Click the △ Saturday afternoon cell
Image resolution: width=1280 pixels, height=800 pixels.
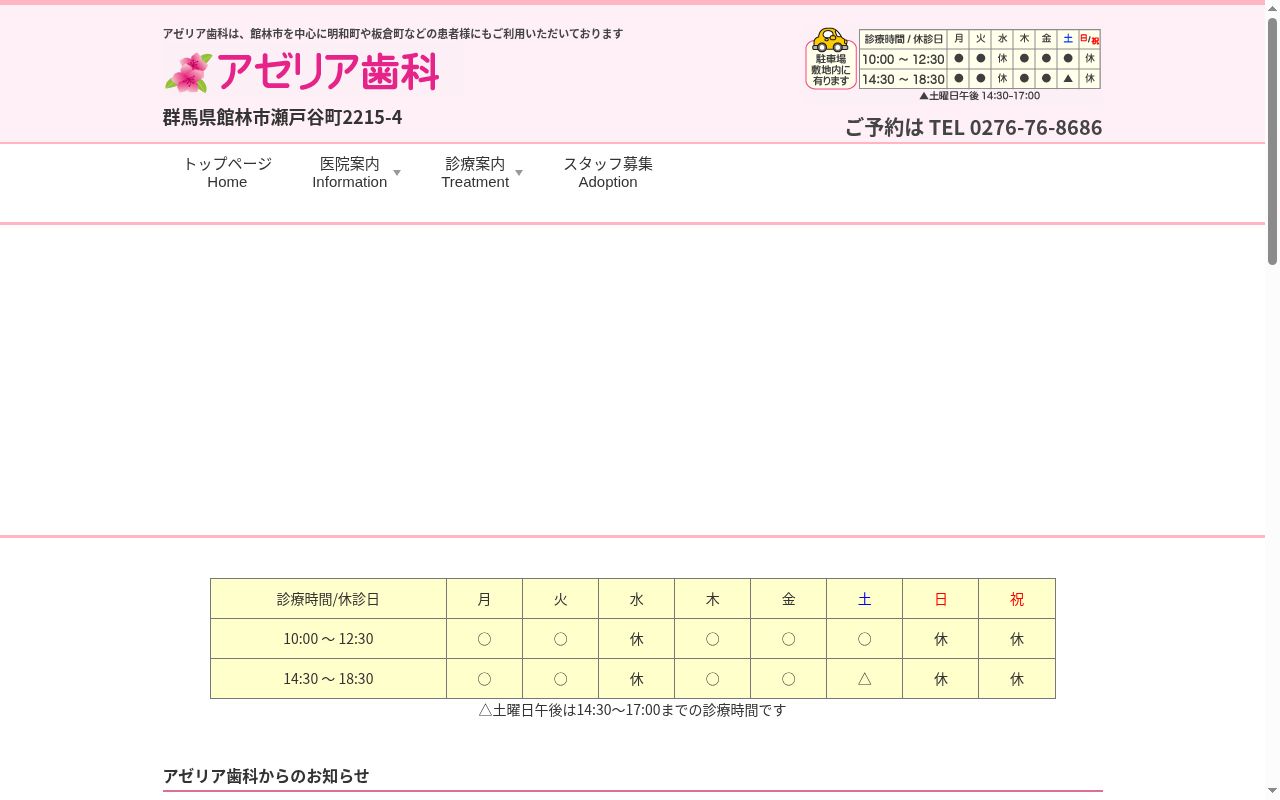[864, 679]
